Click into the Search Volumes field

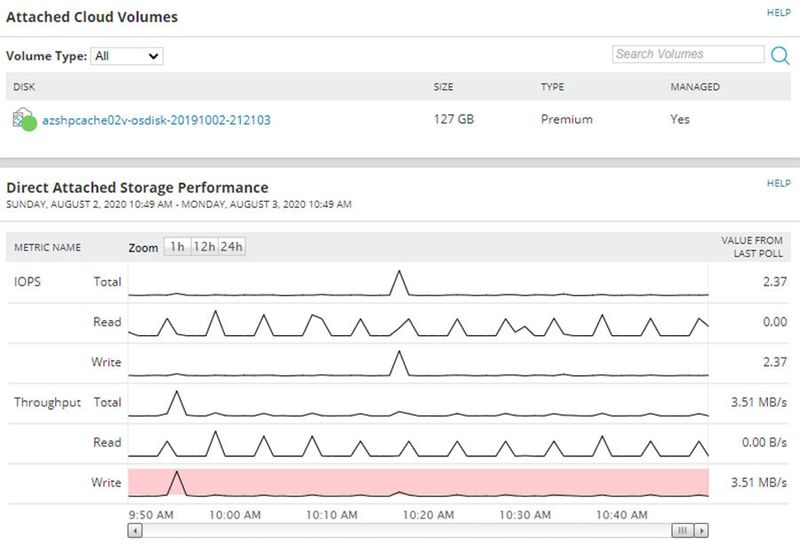pos(688,54)
